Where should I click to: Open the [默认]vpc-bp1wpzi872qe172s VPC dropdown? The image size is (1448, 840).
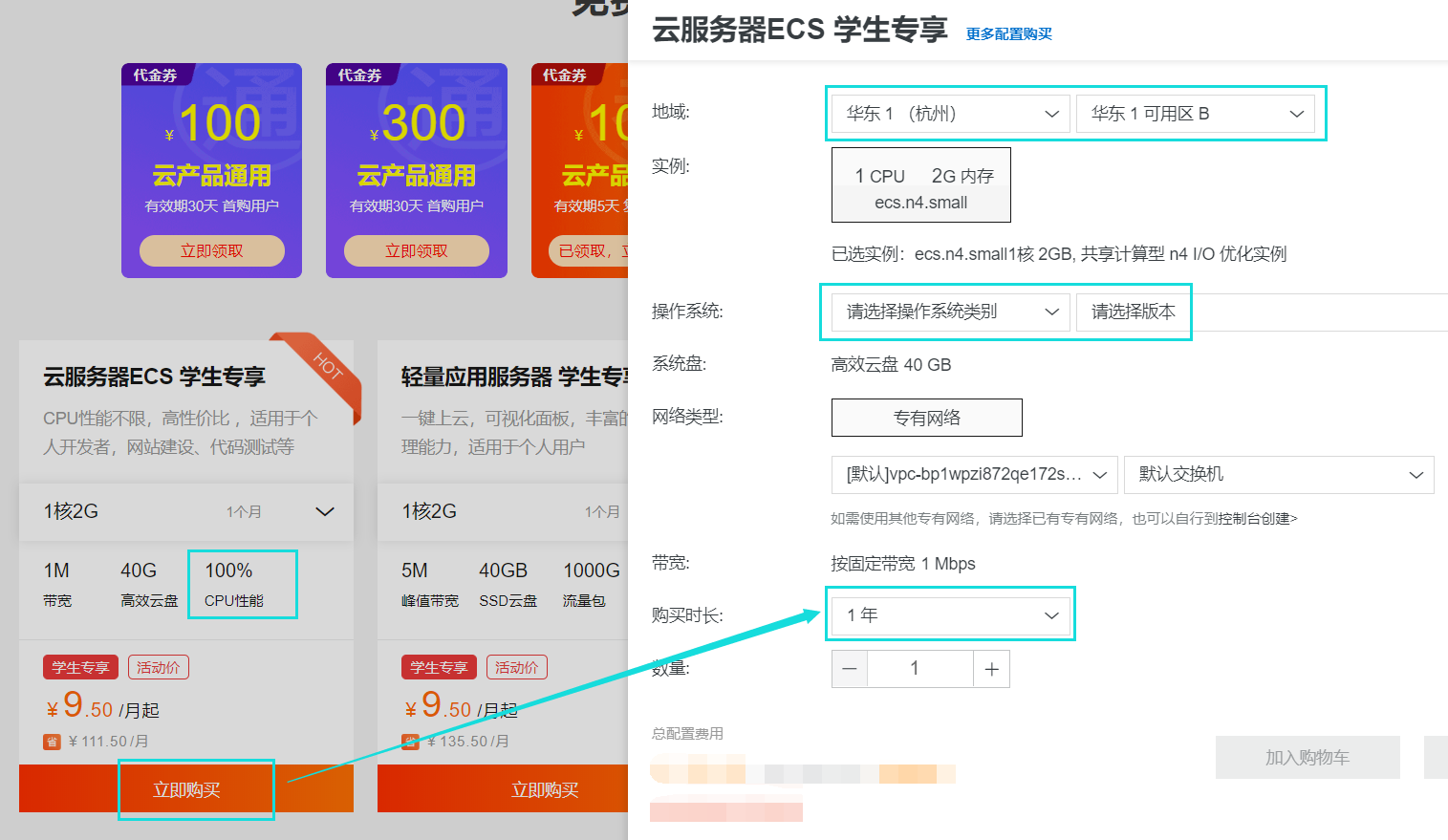(975, 475)
